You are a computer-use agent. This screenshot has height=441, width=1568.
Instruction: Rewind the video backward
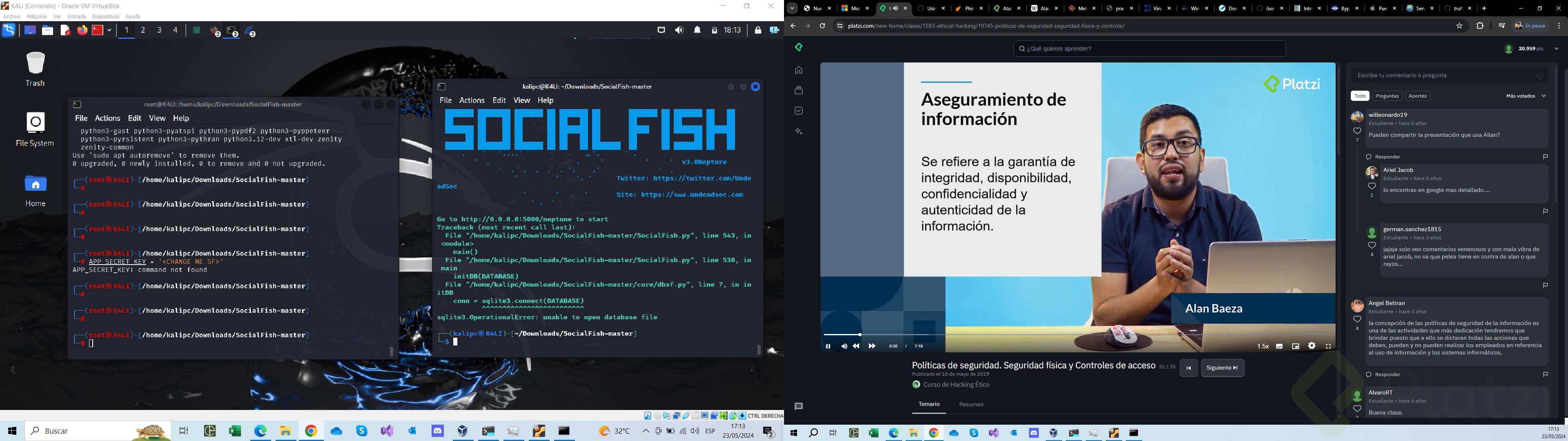[x=856, y=346]
